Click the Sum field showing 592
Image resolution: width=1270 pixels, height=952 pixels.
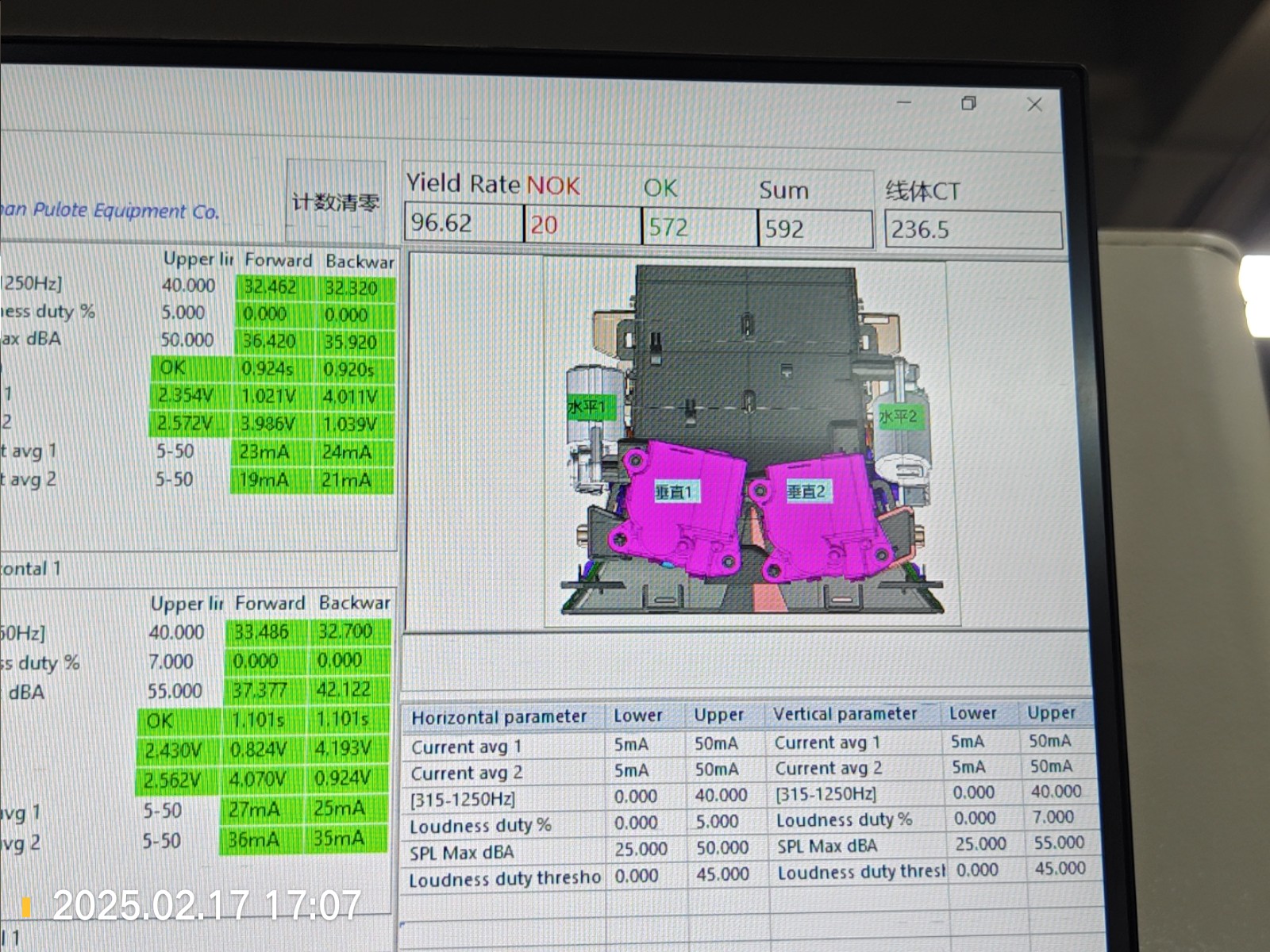814,229
